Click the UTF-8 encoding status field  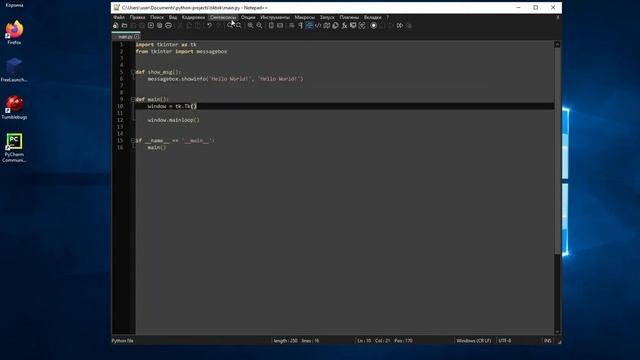504,340
